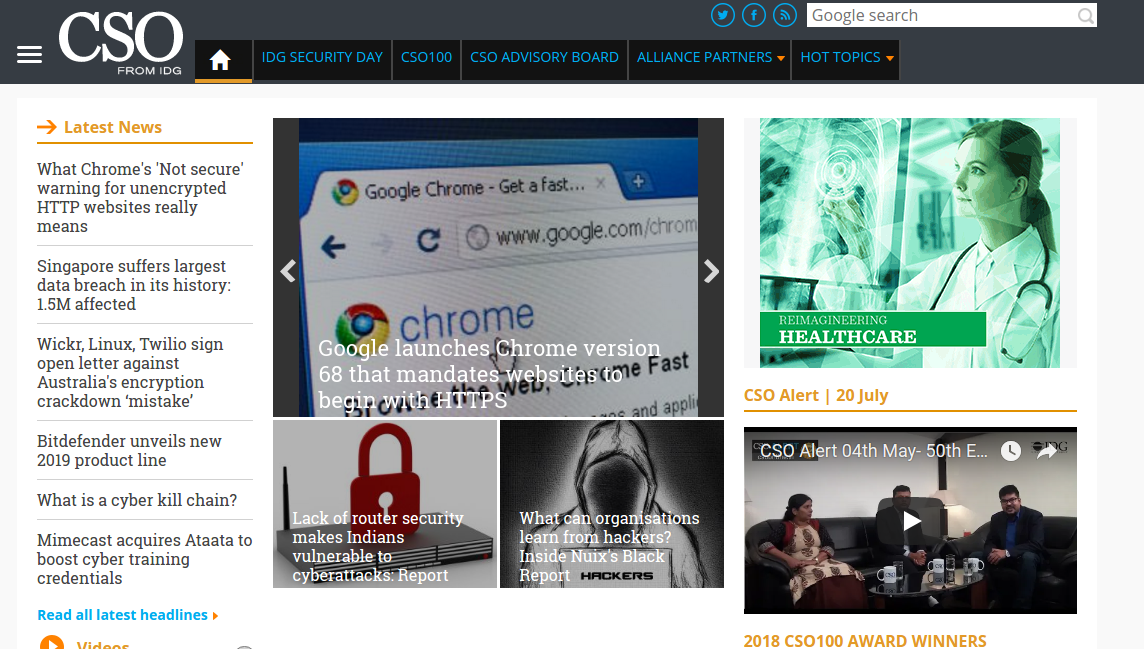Open Singapore data breach article

point(134,285)
